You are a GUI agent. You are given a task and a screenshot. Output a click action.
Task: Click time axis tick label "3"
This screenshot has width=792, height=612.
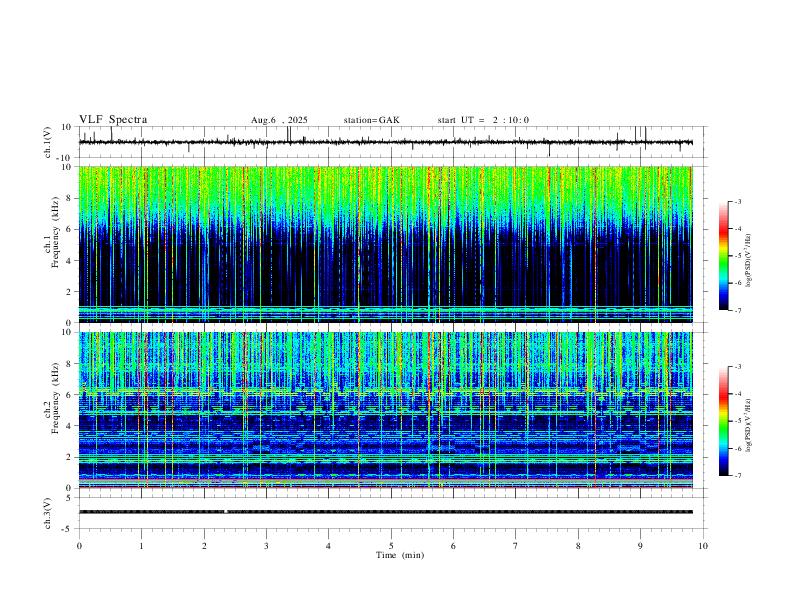tap(266, 546)
